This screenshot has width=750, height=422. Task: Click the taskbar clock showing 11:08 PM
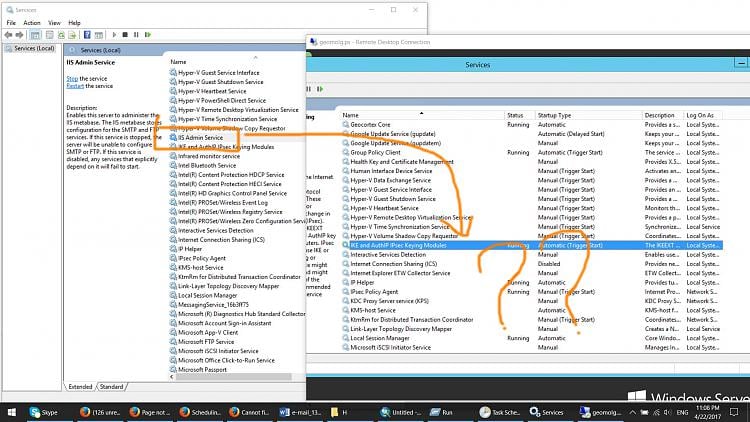pos(707,412)
